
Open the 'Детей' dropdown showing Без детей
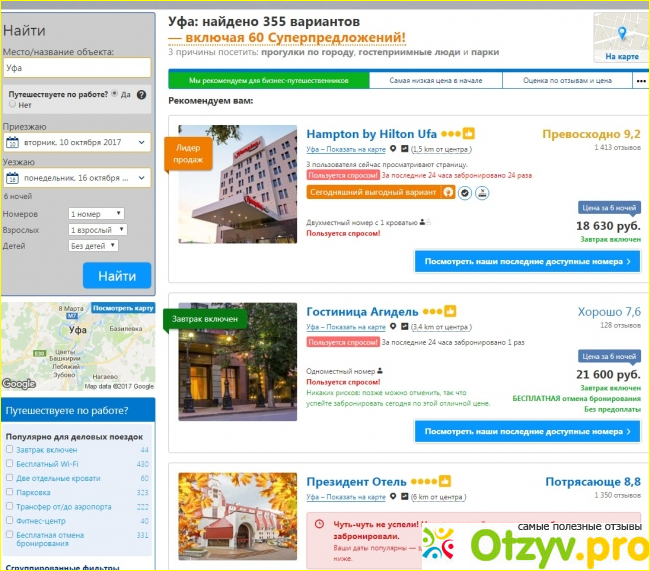[93, 246]
